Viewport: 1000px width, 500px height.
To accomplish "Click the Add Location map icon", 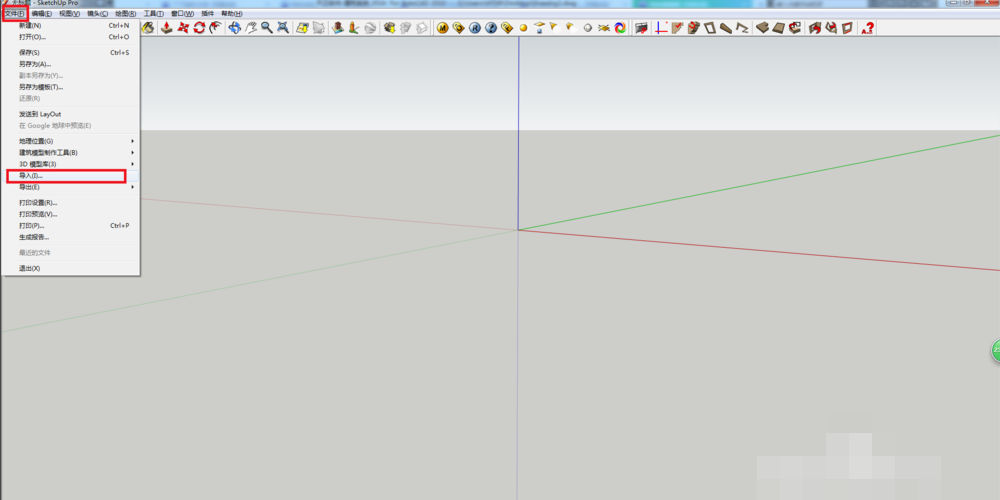I will [302, 27].
